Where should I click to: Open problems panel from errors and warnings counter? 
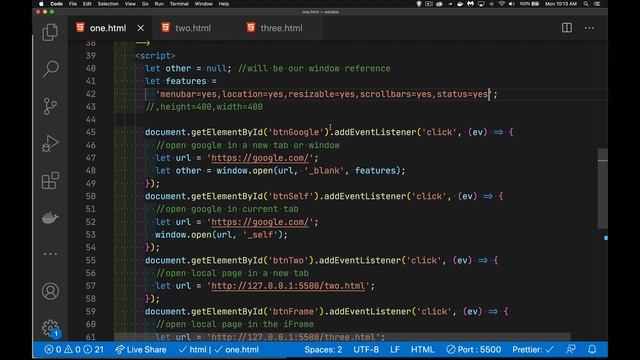tap(74, 350)
